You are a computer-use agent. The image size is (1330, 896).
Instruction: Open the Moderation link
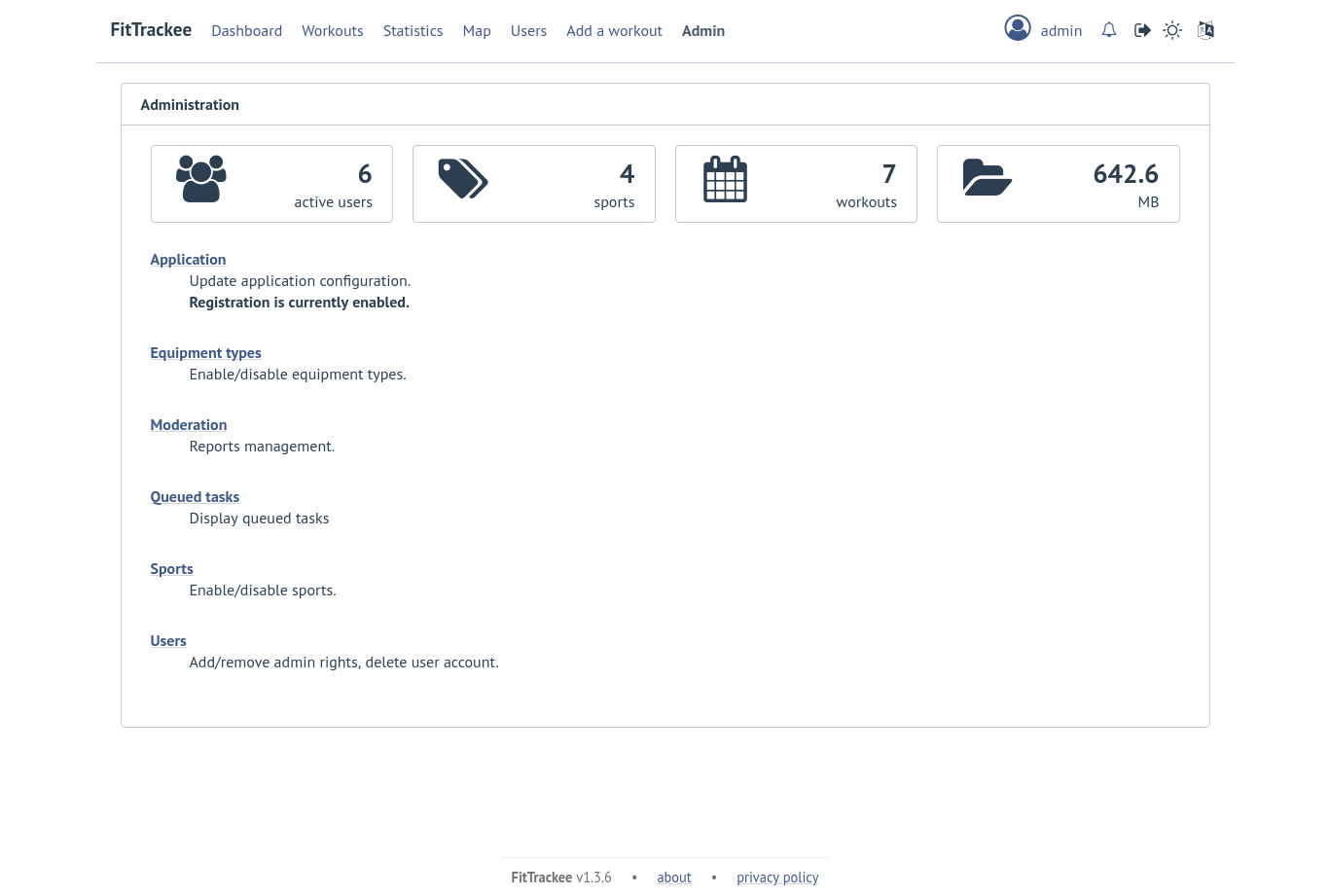[x=189, y=425]
